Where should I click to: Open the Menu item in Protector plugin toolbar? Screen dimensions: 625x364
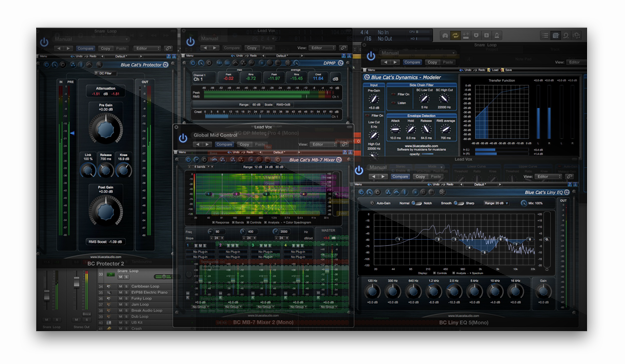[44, 56]
